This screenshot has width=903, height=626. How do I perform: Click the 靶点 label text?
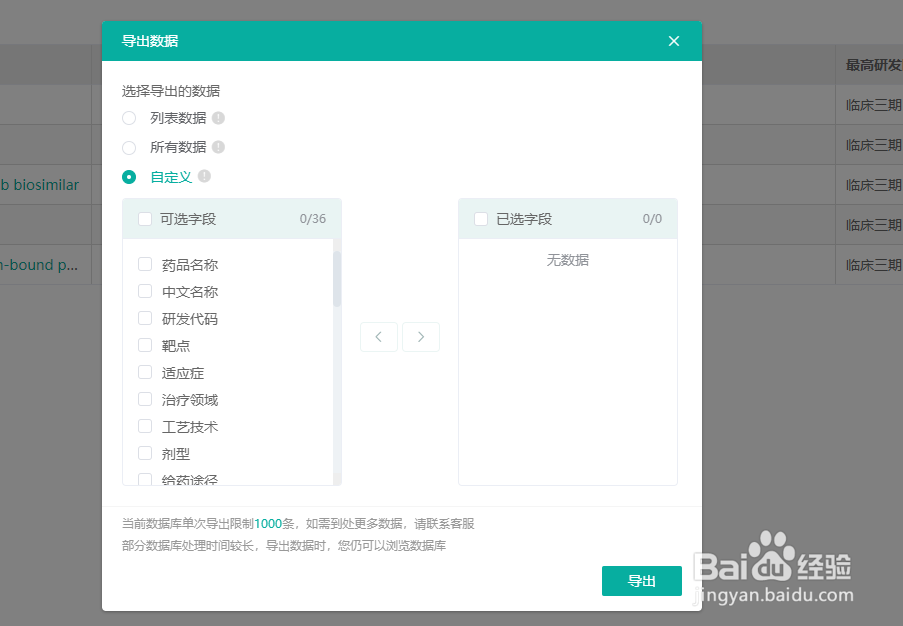pos(176,346)
